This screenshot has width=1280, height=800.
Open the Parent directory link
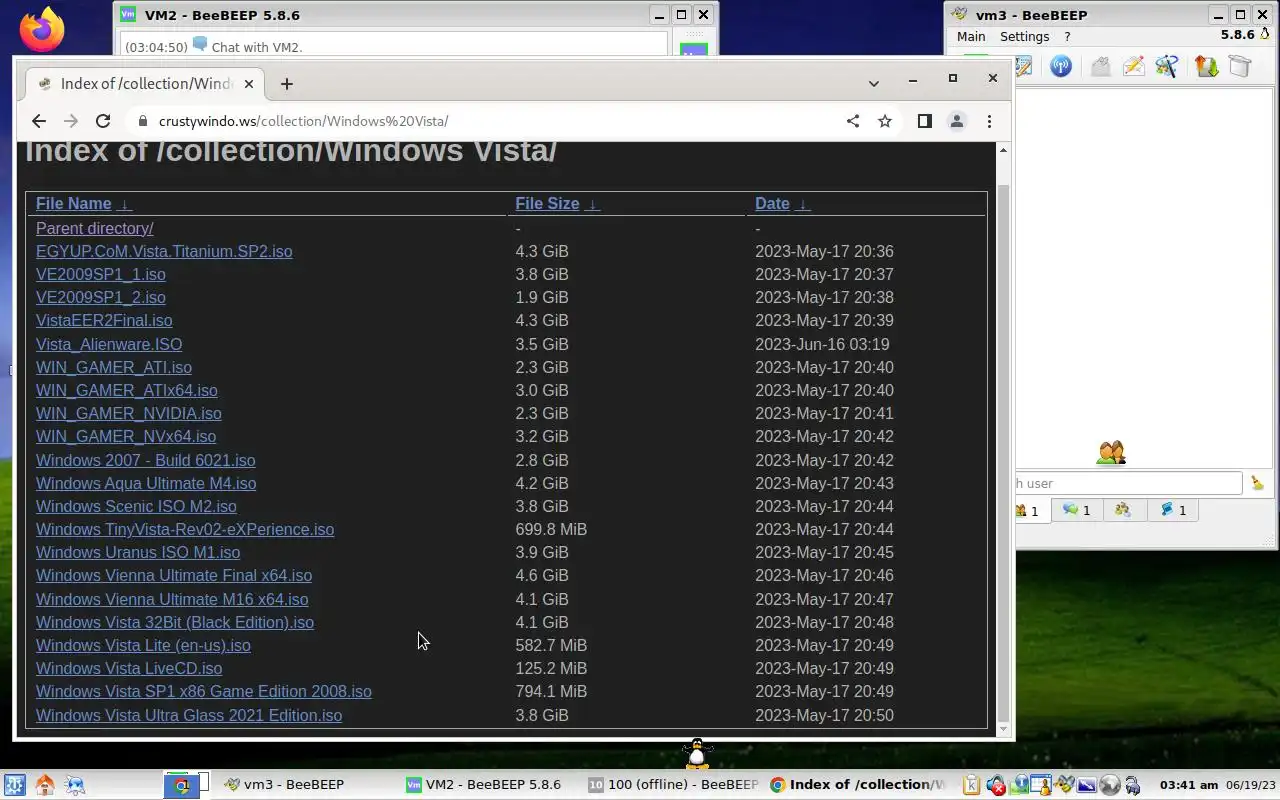[x=95, y=228]
